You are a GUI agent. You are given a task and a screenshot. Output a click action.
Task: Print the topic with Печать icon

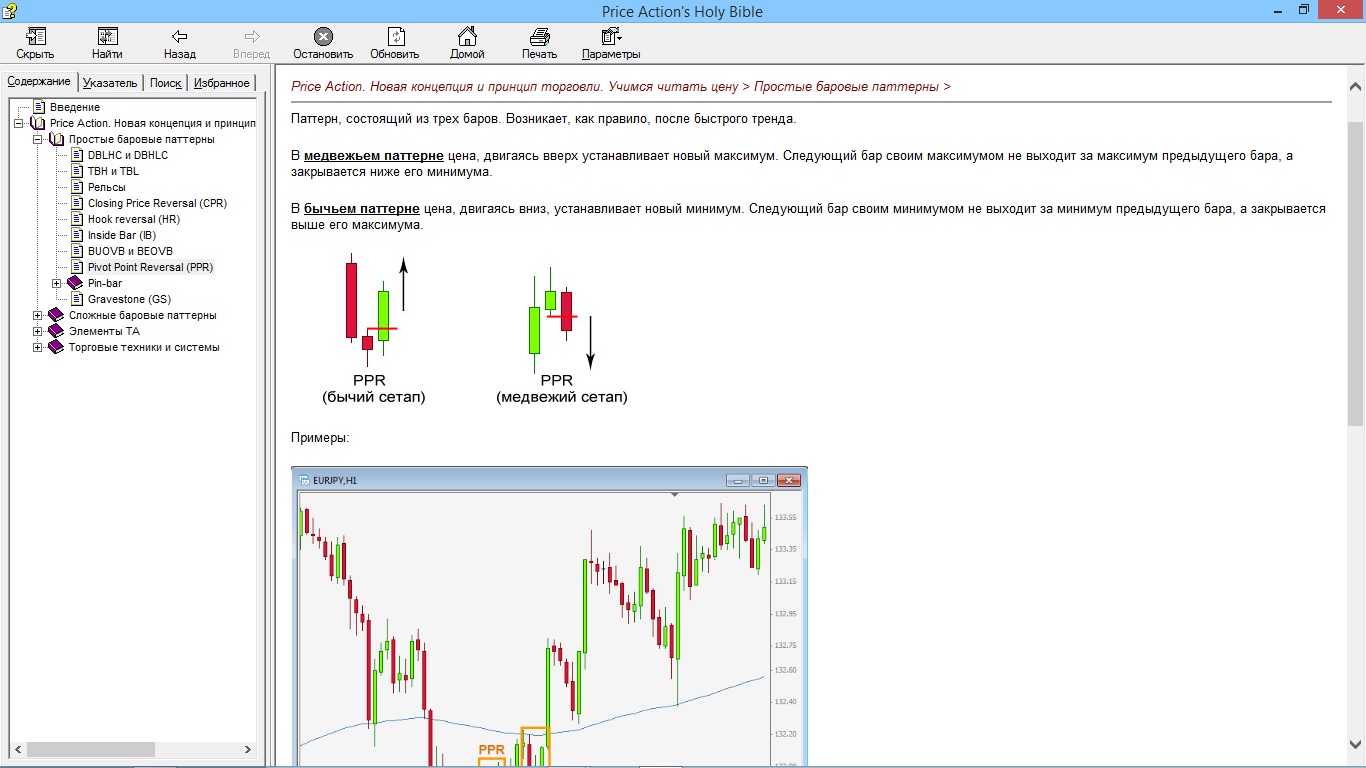[x=539, y=37]
